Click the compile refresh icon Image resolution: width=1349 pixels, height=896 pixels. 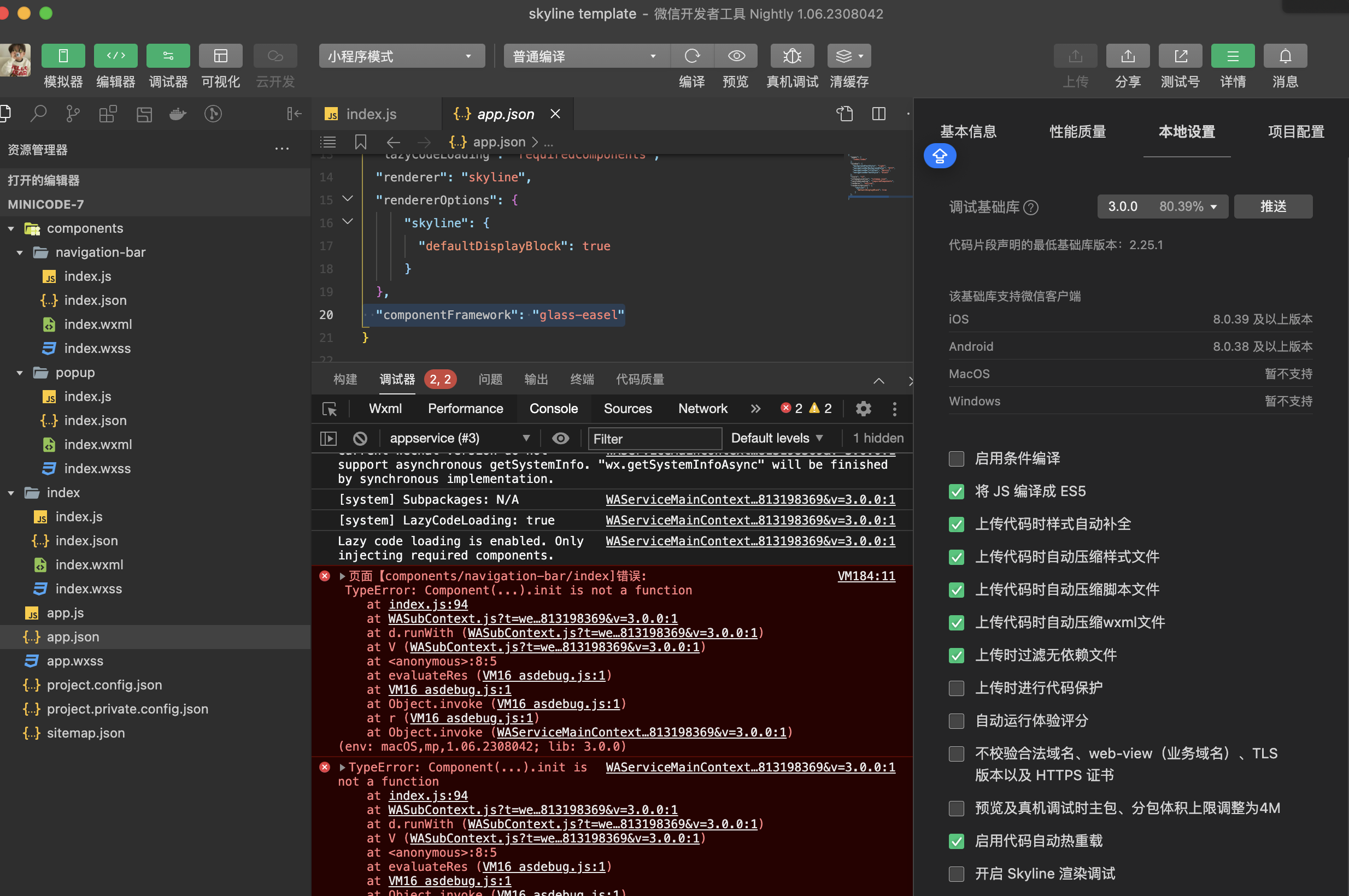click(691, 56)
